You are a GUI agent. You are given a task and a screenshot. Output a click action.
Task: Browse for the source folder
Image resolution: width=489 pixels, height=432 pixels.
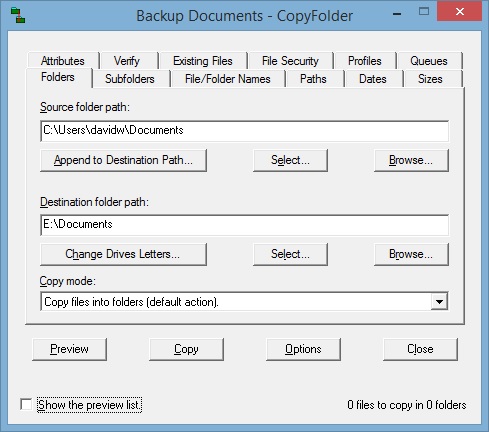411,160
